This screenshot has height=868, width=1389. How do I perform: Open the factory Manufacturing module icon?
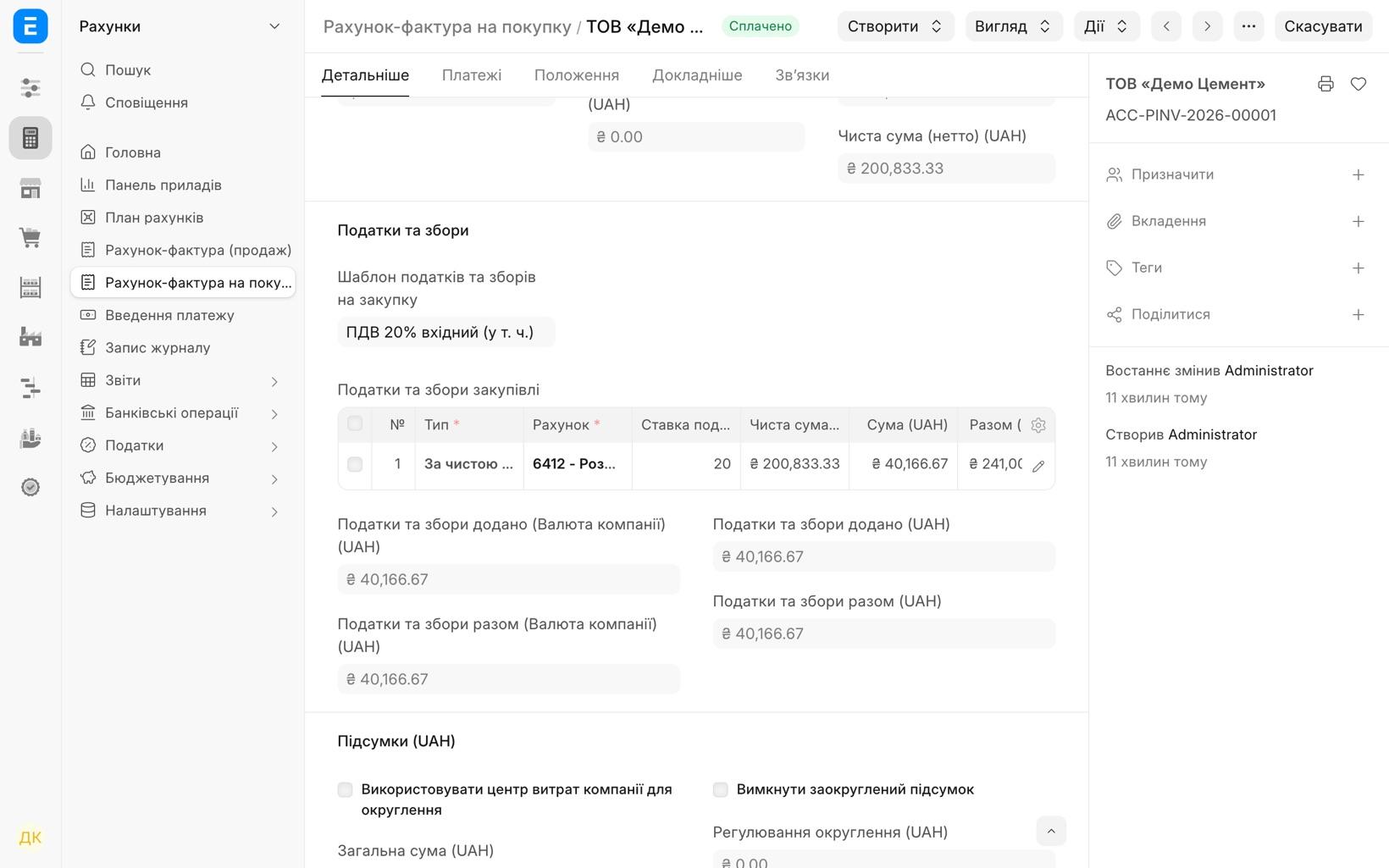click(30, 338)
